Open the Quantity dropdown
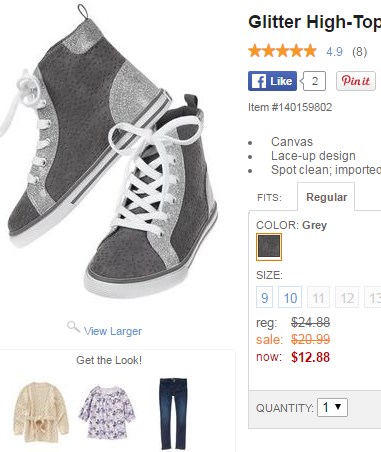The width and height of the screenshot is (381, 452). (332, 407)
